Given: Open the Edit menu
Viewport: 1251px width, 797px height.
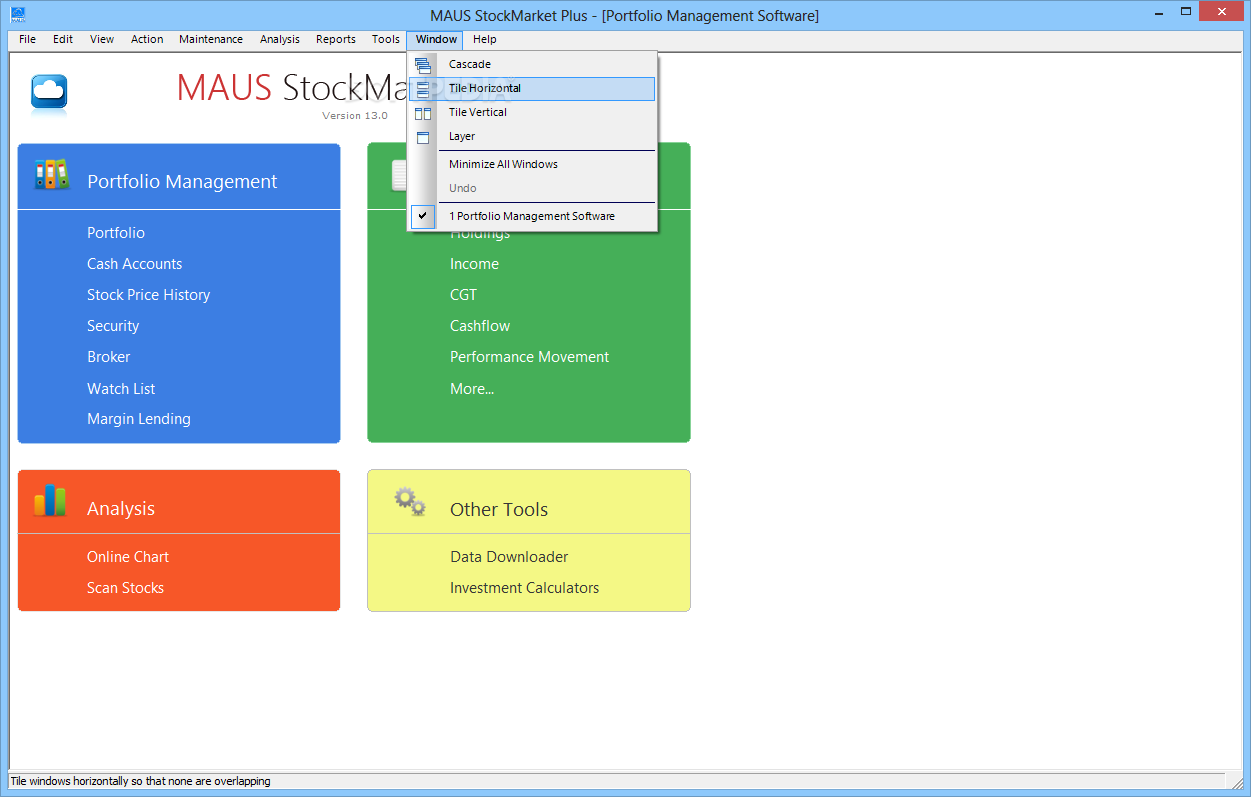Looking at the screenshot, I should click(63, 39).
